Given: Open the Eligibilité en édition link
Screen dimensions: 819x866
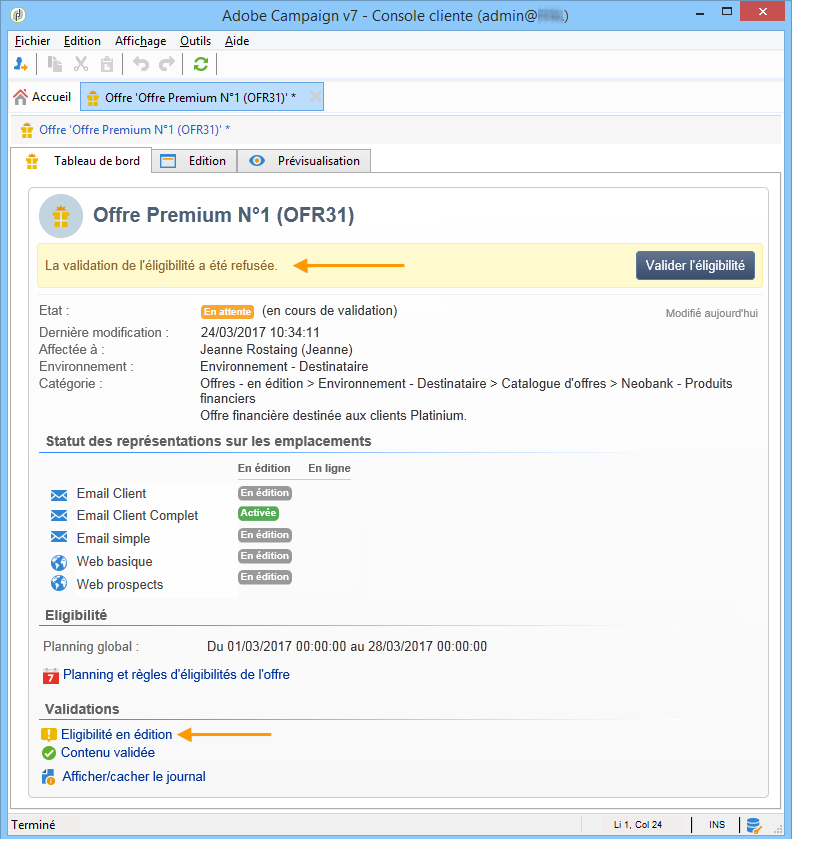Looking at the screenshot, I should pyautogui.click(x=117, y=735).
